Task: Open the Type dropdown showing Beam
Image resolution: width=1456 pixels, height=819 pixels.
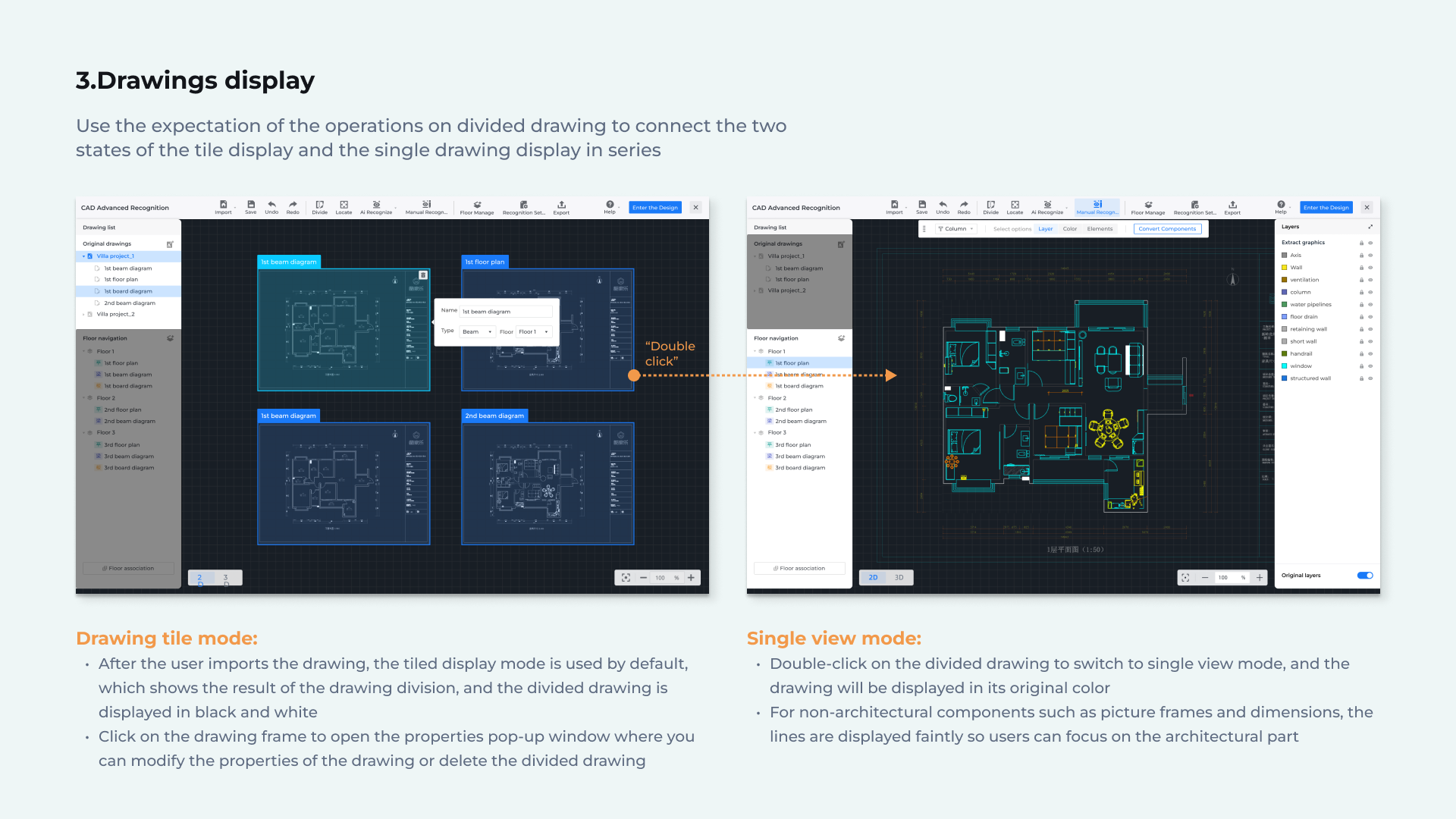Action: tap(477, 332)
